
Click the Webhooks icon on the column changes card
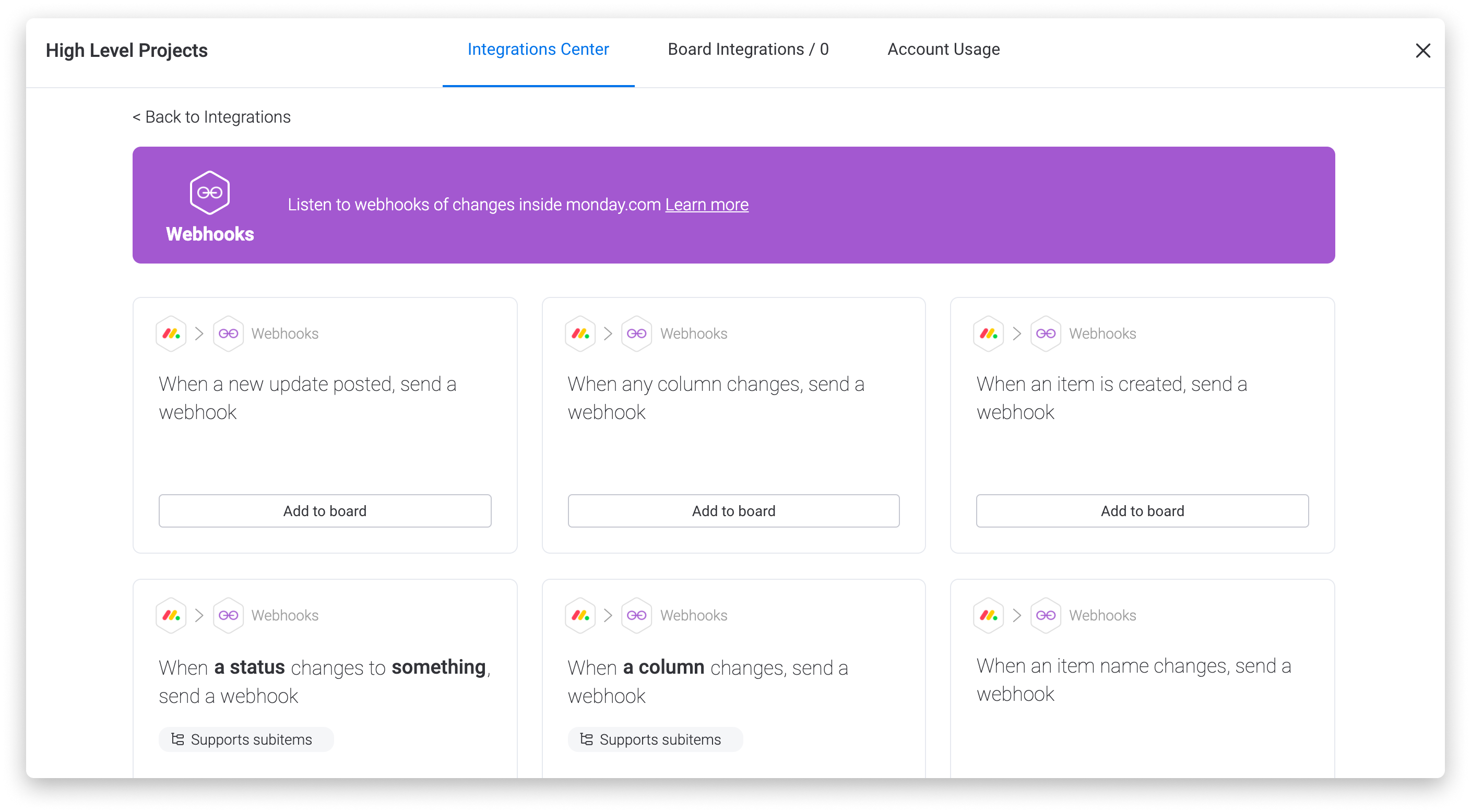636,333
